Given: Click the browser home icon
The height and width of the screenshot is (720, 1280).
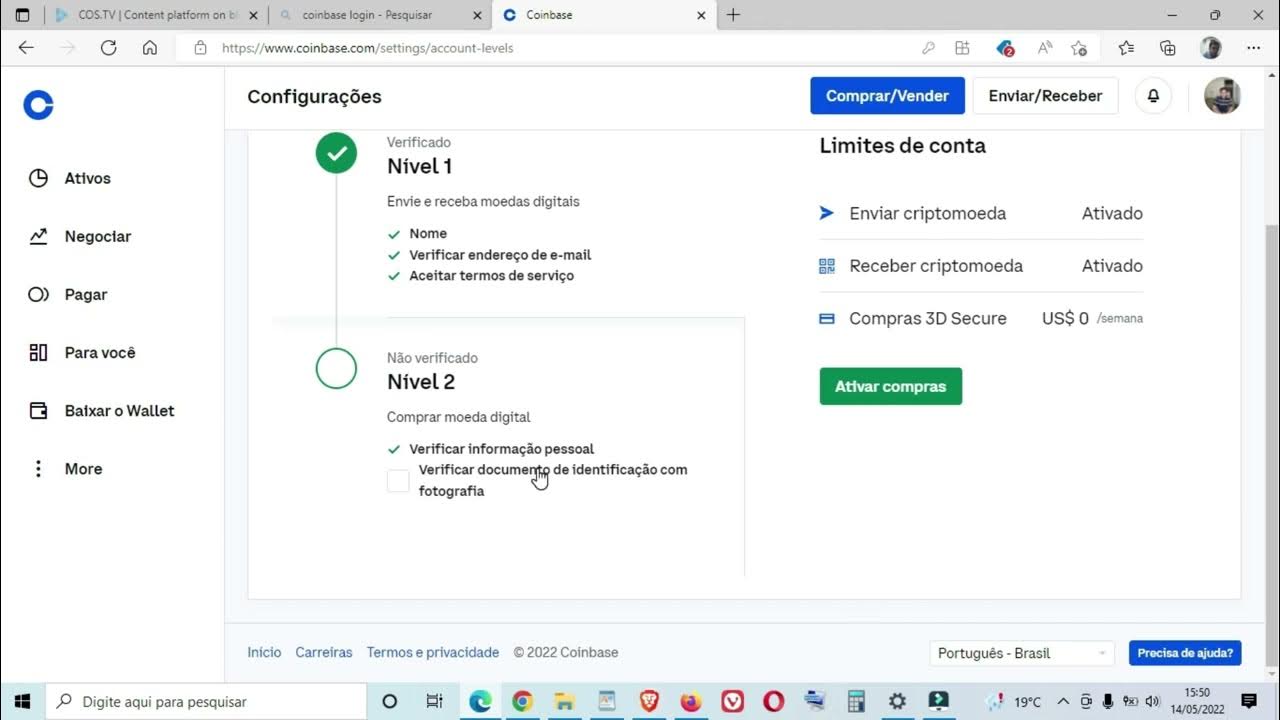Looking at the screenshot, I should click(x=150, y=47).
